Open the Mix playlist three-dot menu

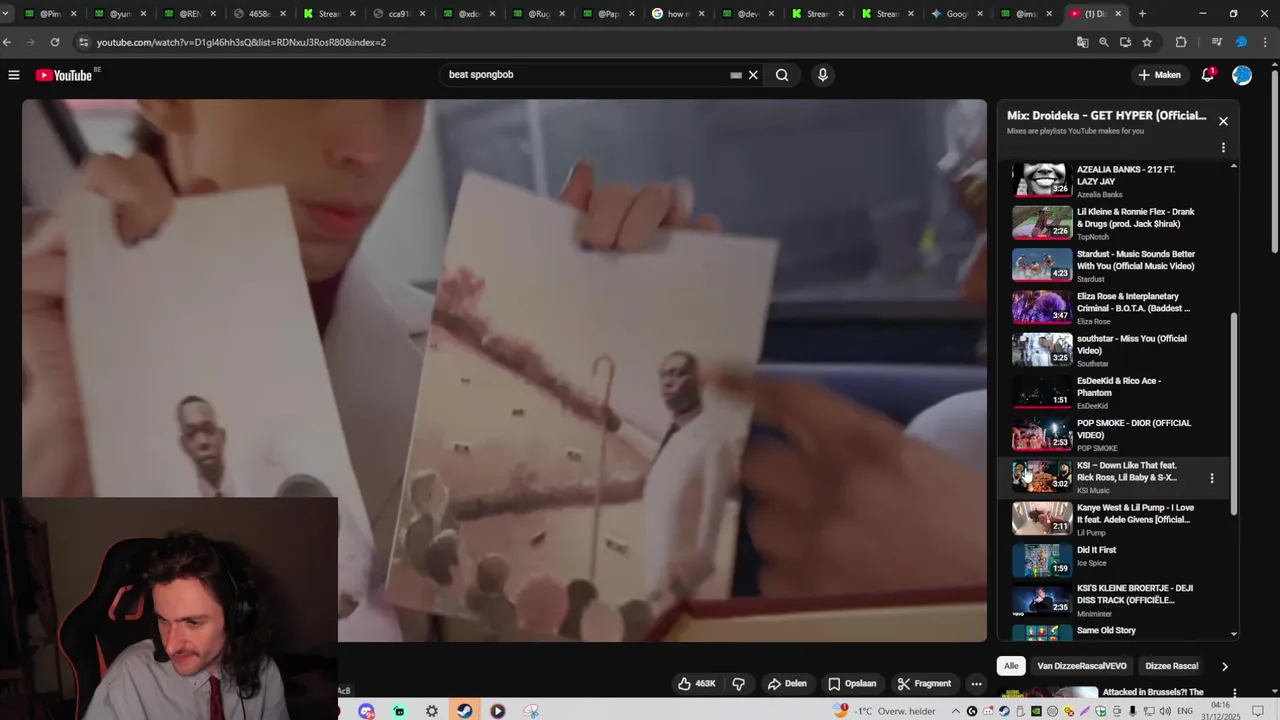[1223, 148]
